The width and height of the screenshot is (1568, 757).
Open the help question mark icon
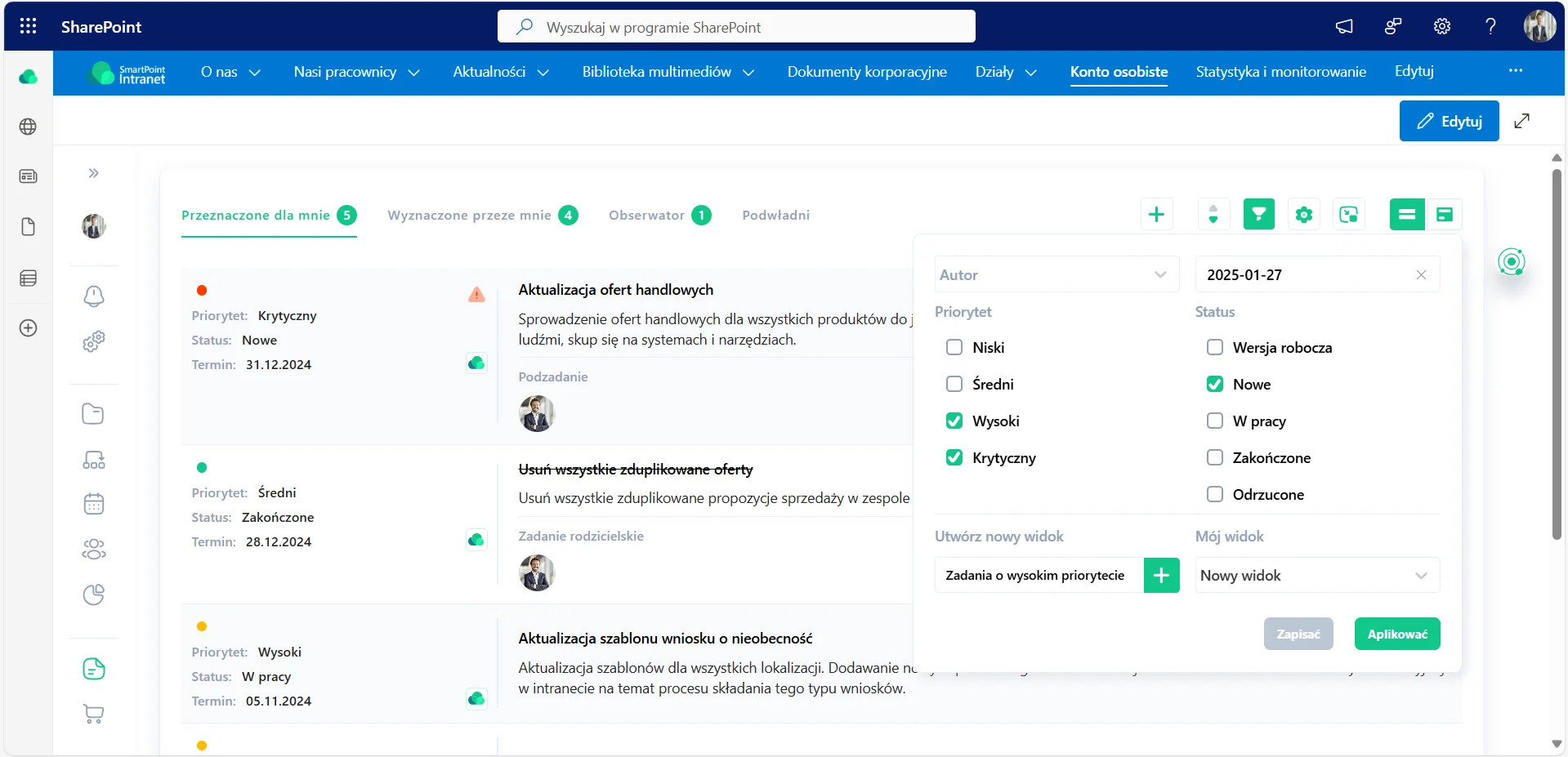[1490, 26]
